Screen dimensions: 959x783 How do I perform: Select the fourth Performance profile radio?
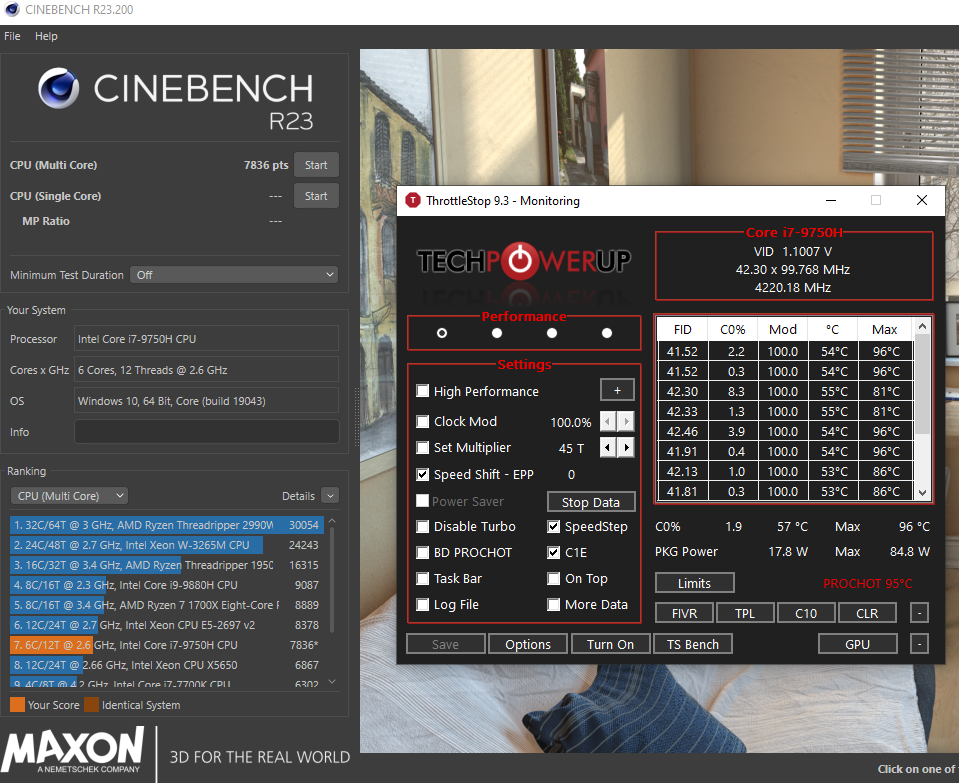pos(607,333)
